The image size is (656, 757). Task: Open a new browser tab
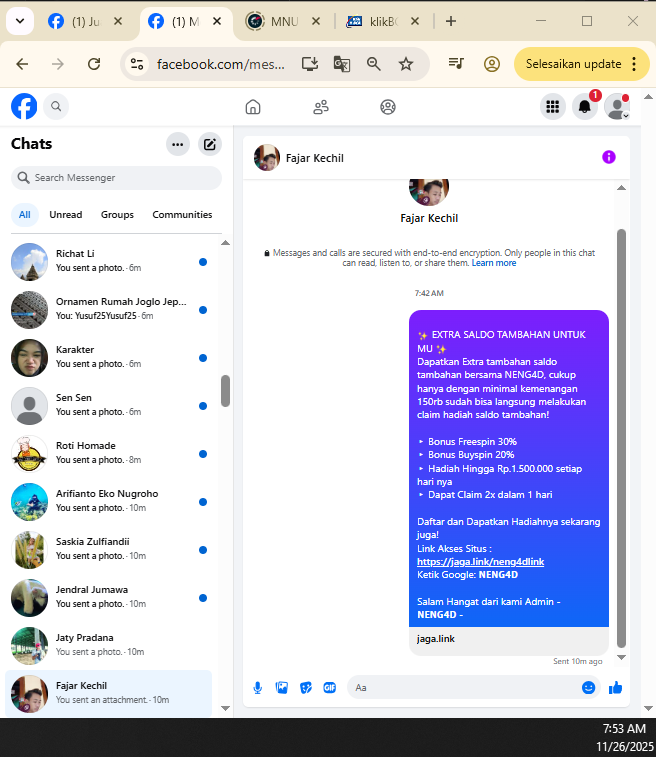451,21
